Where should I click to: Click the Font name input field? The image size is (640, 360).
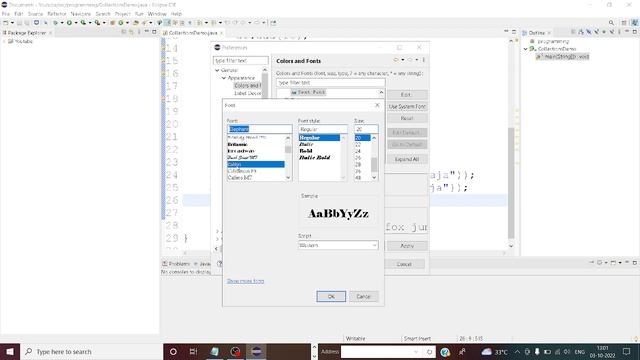click(259, 129)
